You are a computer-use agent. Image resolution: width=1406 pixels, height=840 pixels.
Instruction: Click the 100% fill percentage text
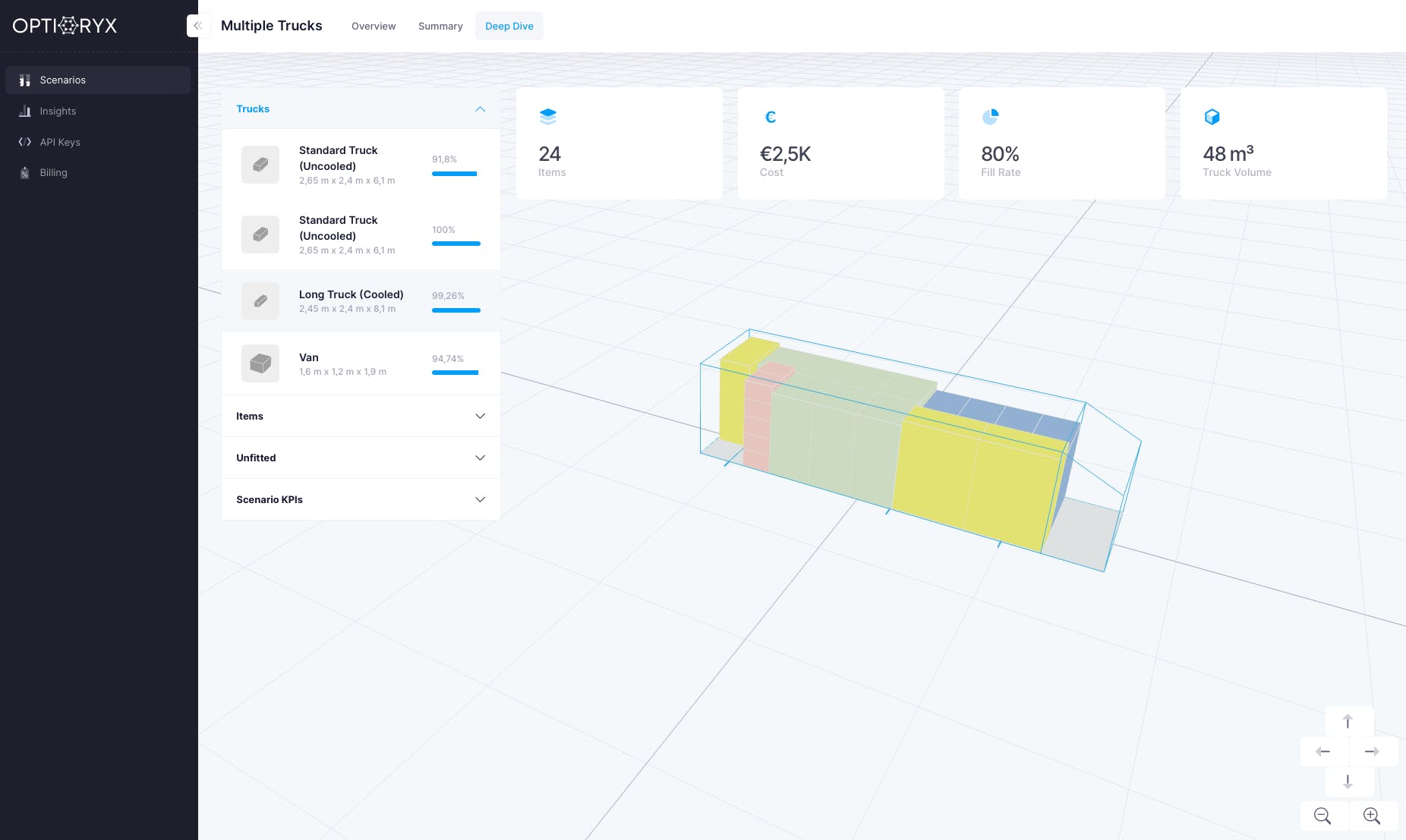click(x=444, y=230)
